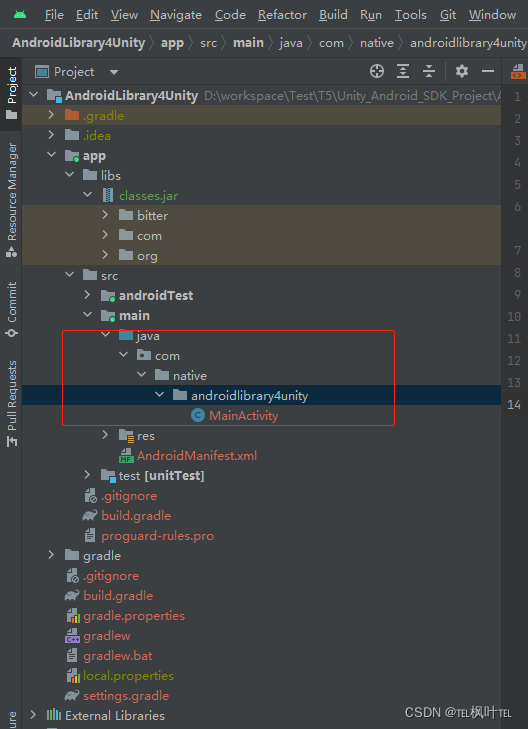
Task: Select the src folder row
Action: click(x=261, y=275)
